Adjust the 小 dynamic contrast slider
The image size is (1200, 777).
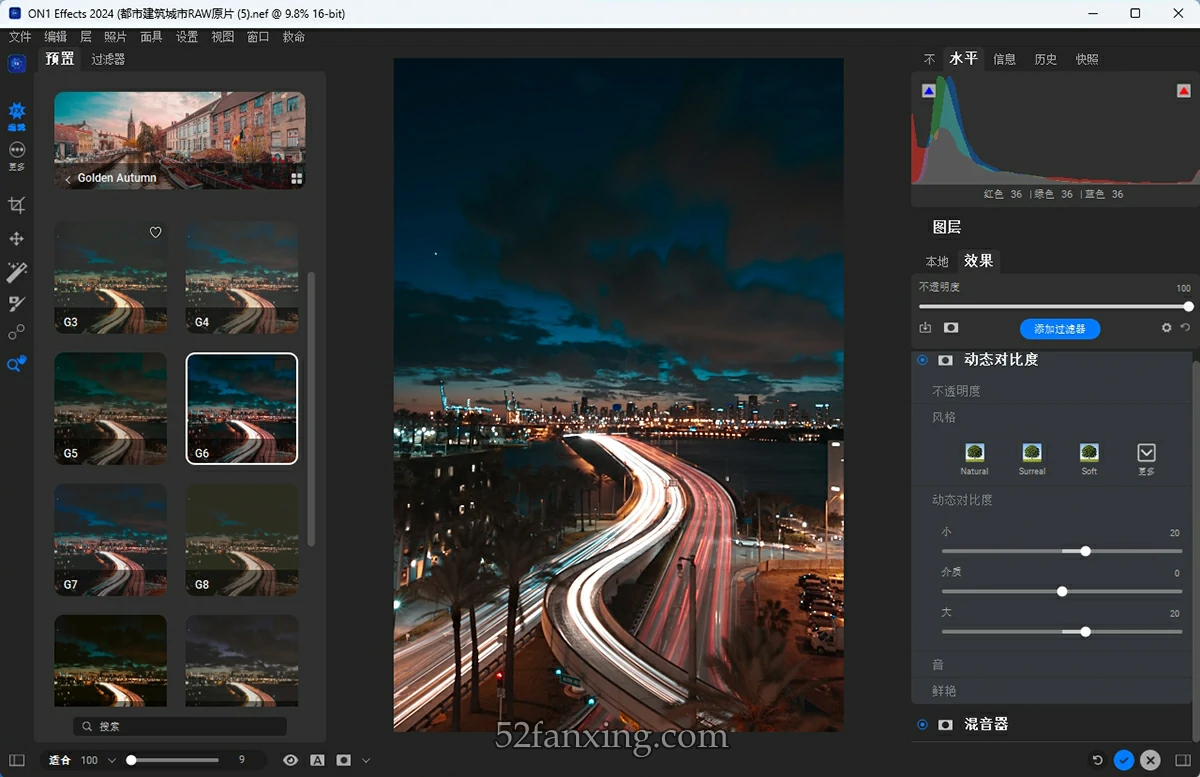(1062, 551)
